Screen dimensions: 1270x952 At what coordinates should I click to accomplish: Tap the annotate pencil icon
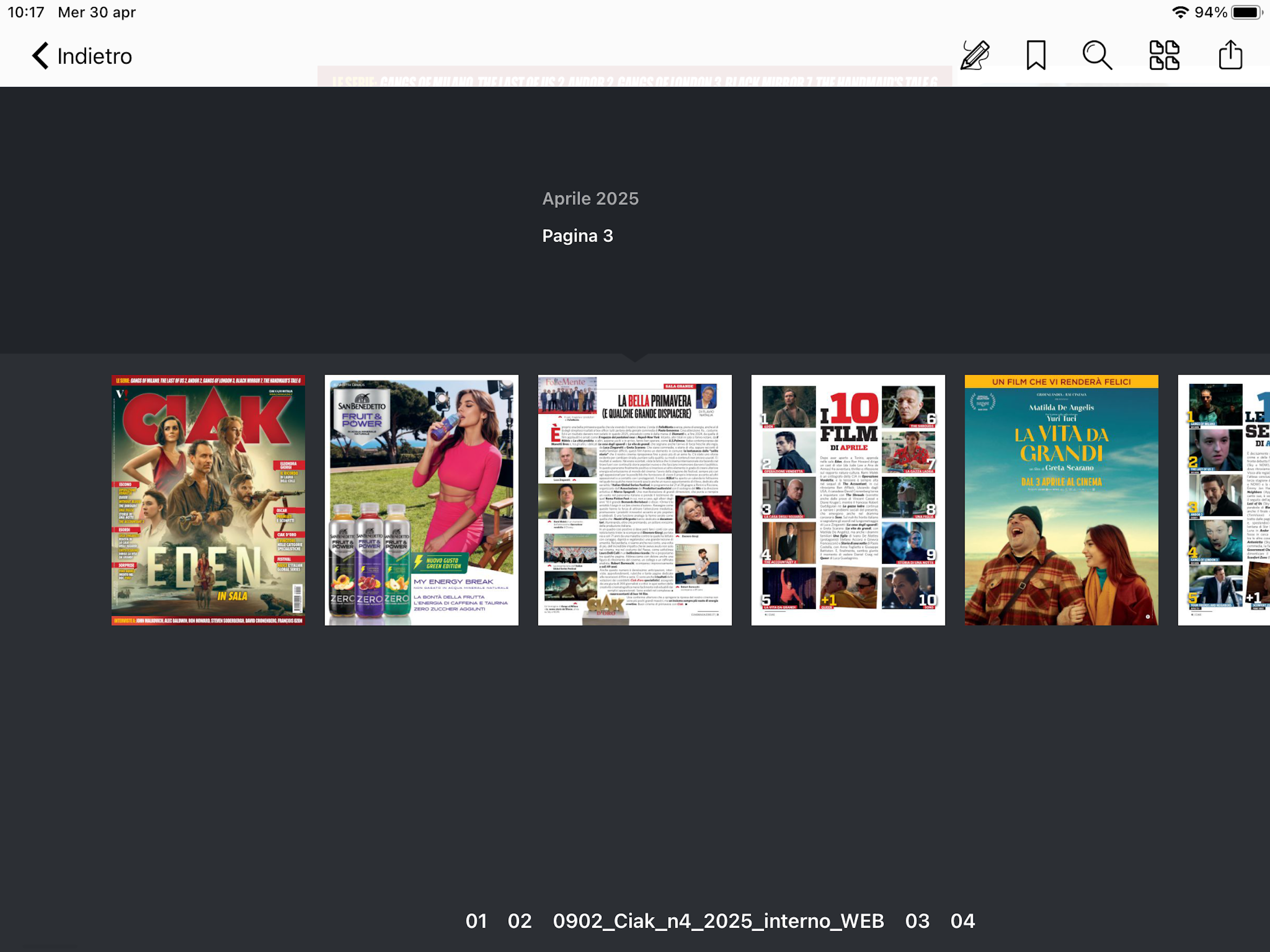tap(975, 55)
